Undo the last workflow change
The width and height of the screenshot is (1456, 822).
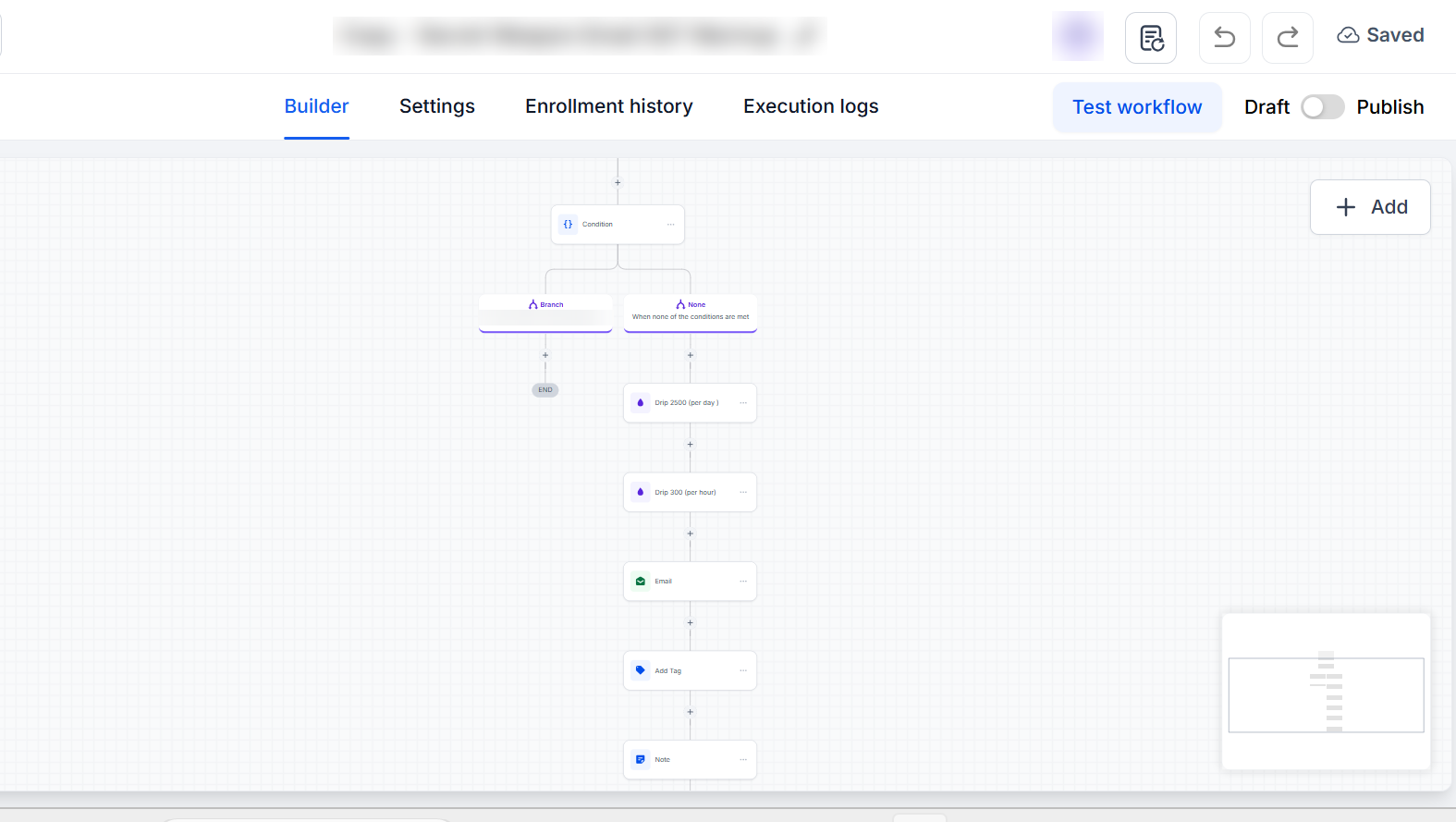point(1225,38)
